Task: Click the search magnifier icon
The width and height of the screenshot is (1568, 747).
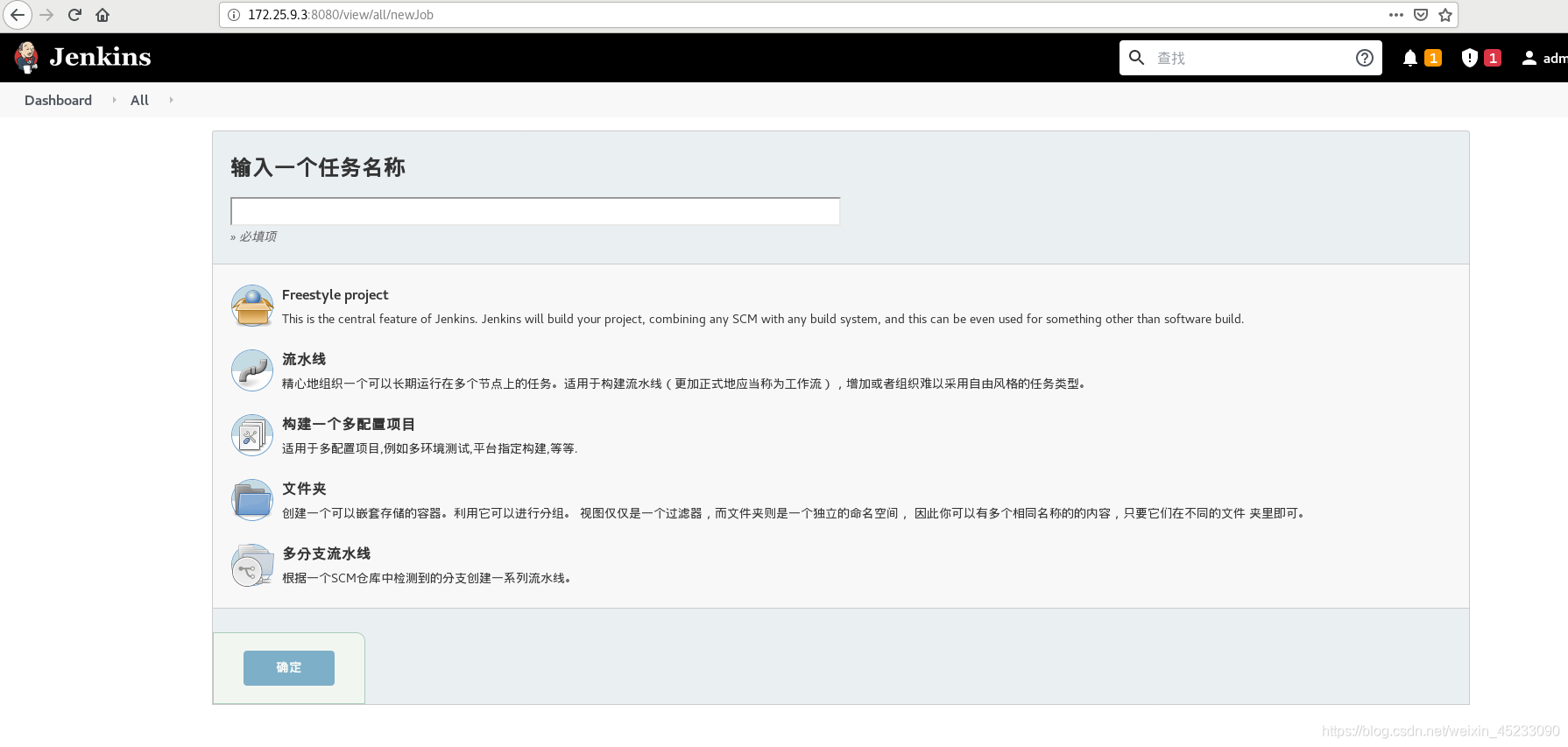Action: click(1136, 58)
